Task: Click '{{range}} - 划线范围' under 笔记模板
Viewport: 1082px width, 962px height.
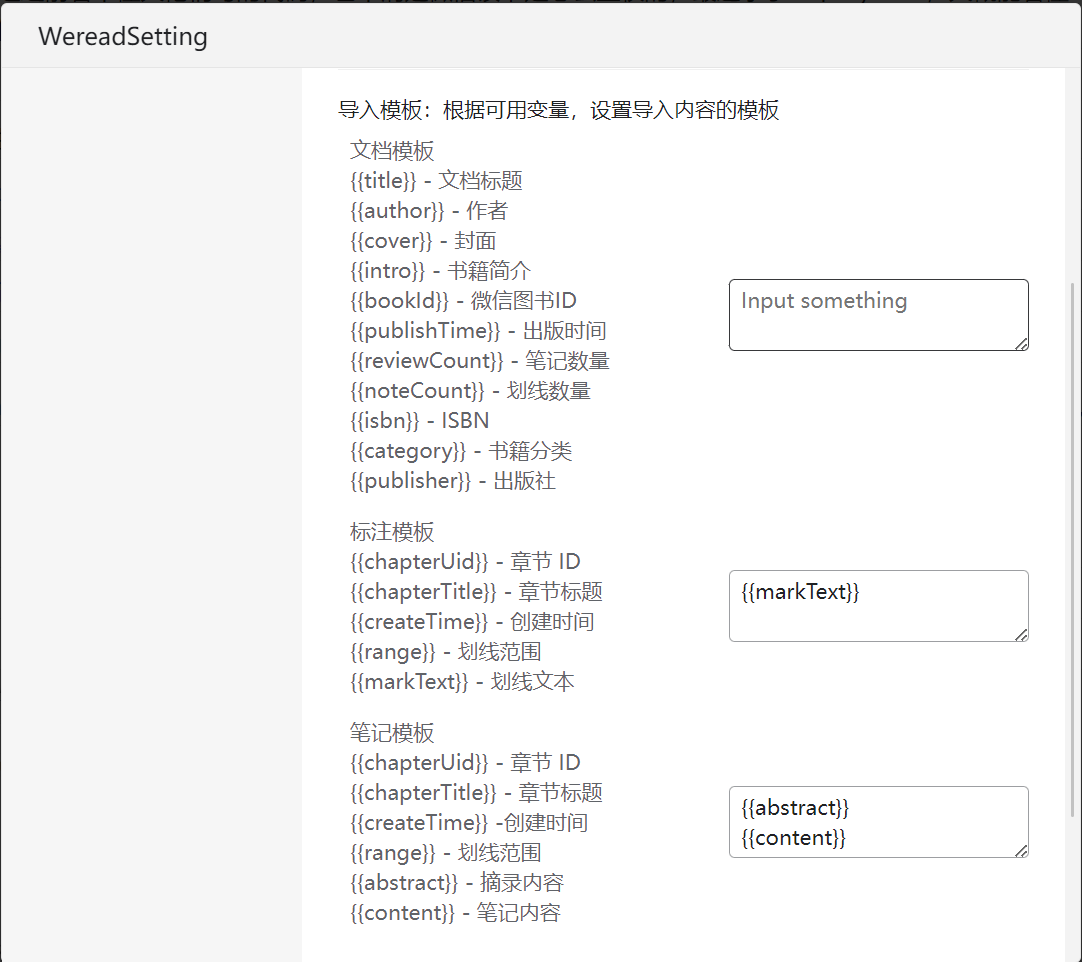Action: (x=446, y=853)
